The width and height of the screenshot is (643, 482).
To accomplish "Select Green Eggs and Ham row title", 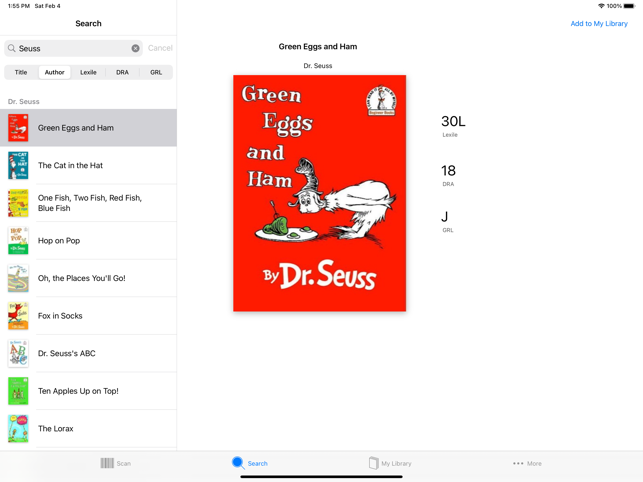I will coord(76,128).
